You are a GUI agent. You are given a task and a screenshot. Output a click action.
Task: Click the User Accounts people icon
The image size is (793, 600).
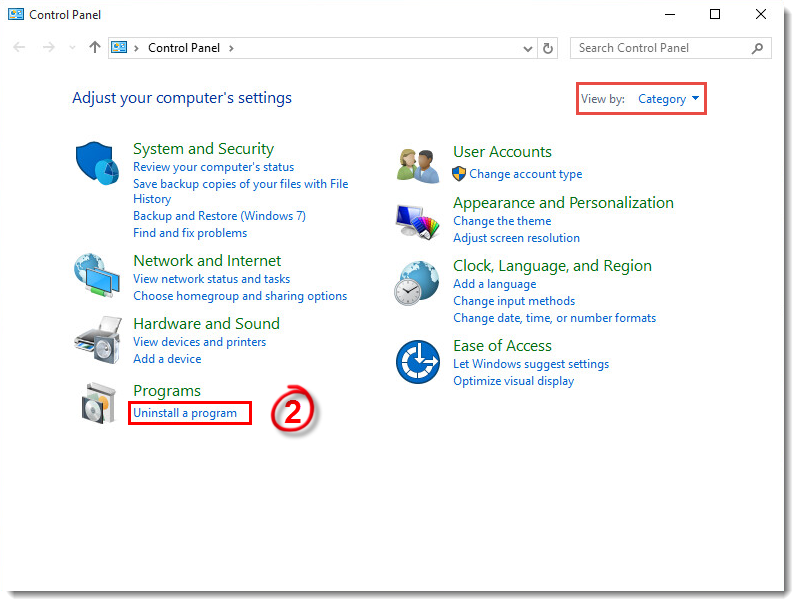click(x=418, y=164)
